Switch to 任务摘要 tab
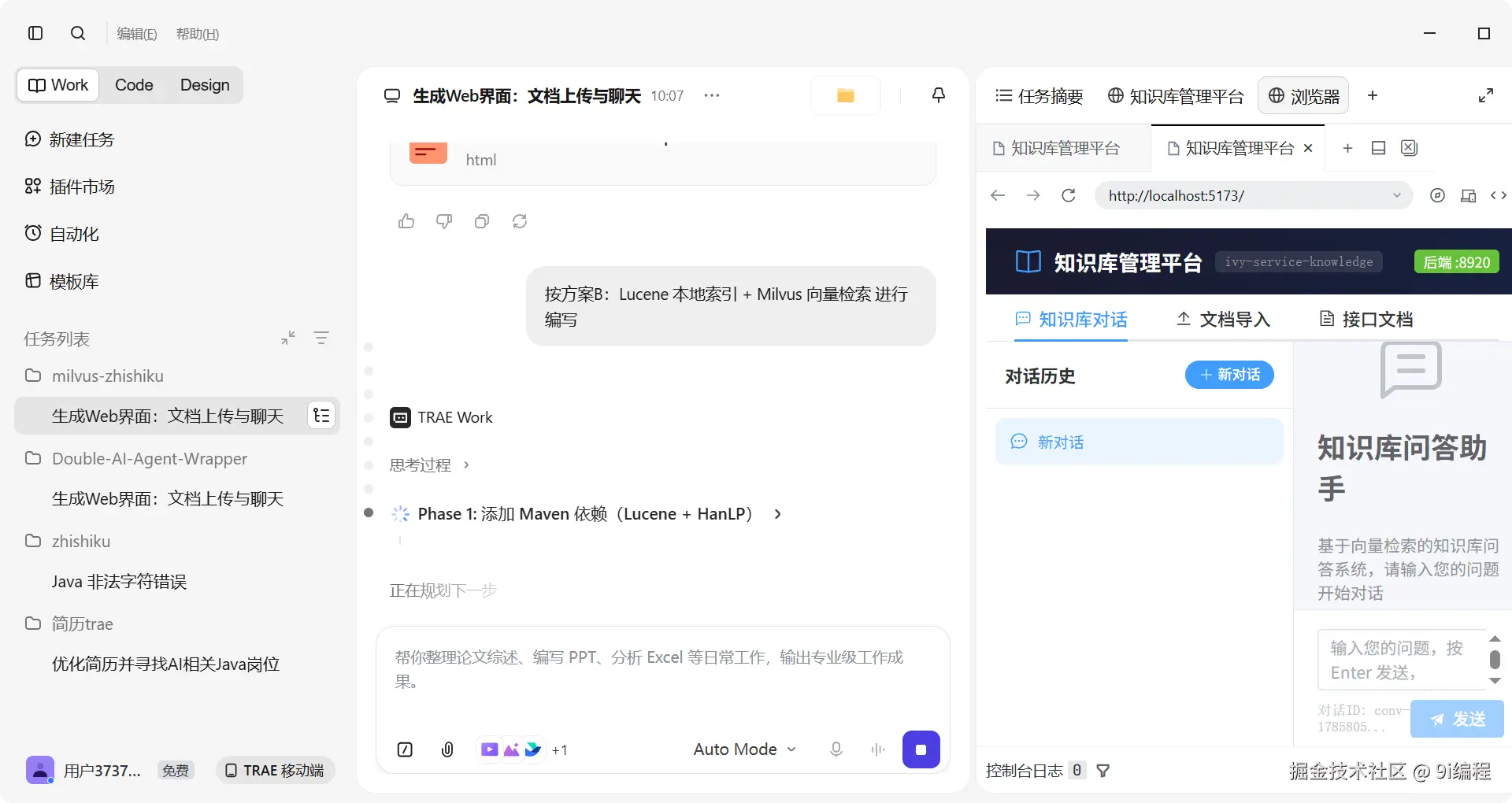The width and height of the screenshot is (1512, 803). (1039, 96)
